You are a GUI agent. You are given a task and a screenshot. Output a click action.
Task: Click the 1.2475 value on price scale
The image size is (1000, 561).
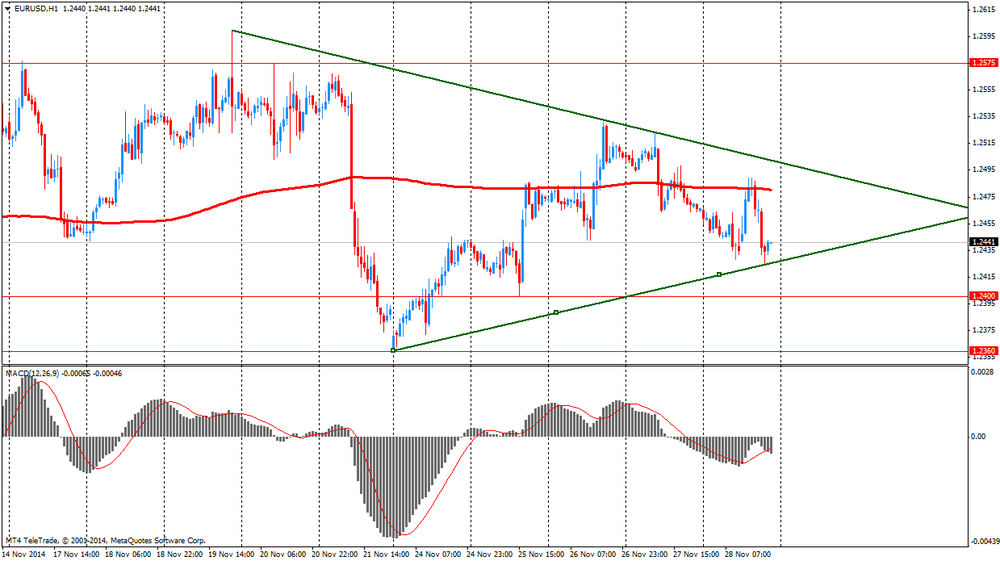[x=981, y=197]
